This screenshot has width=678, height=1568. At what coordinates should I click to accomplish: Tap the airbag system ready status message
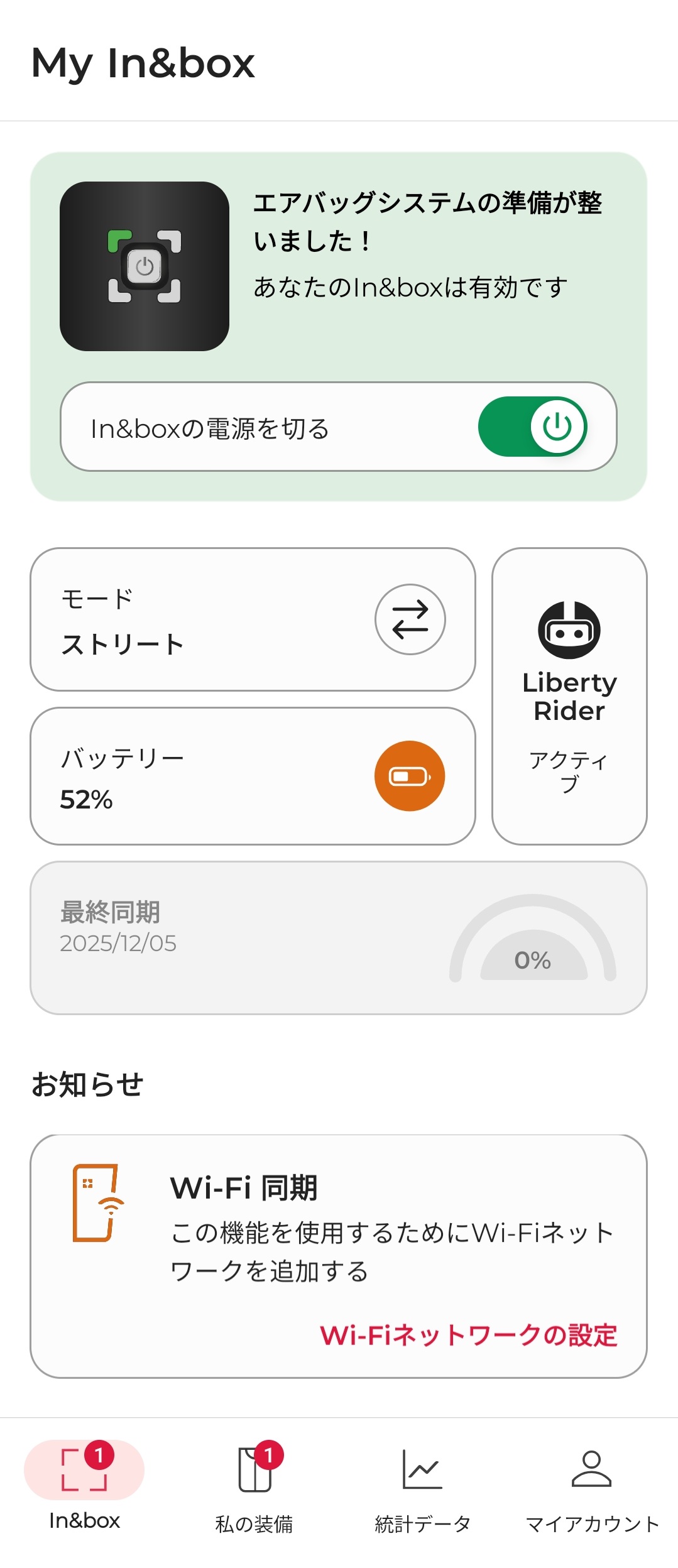(x=427, y=221)
